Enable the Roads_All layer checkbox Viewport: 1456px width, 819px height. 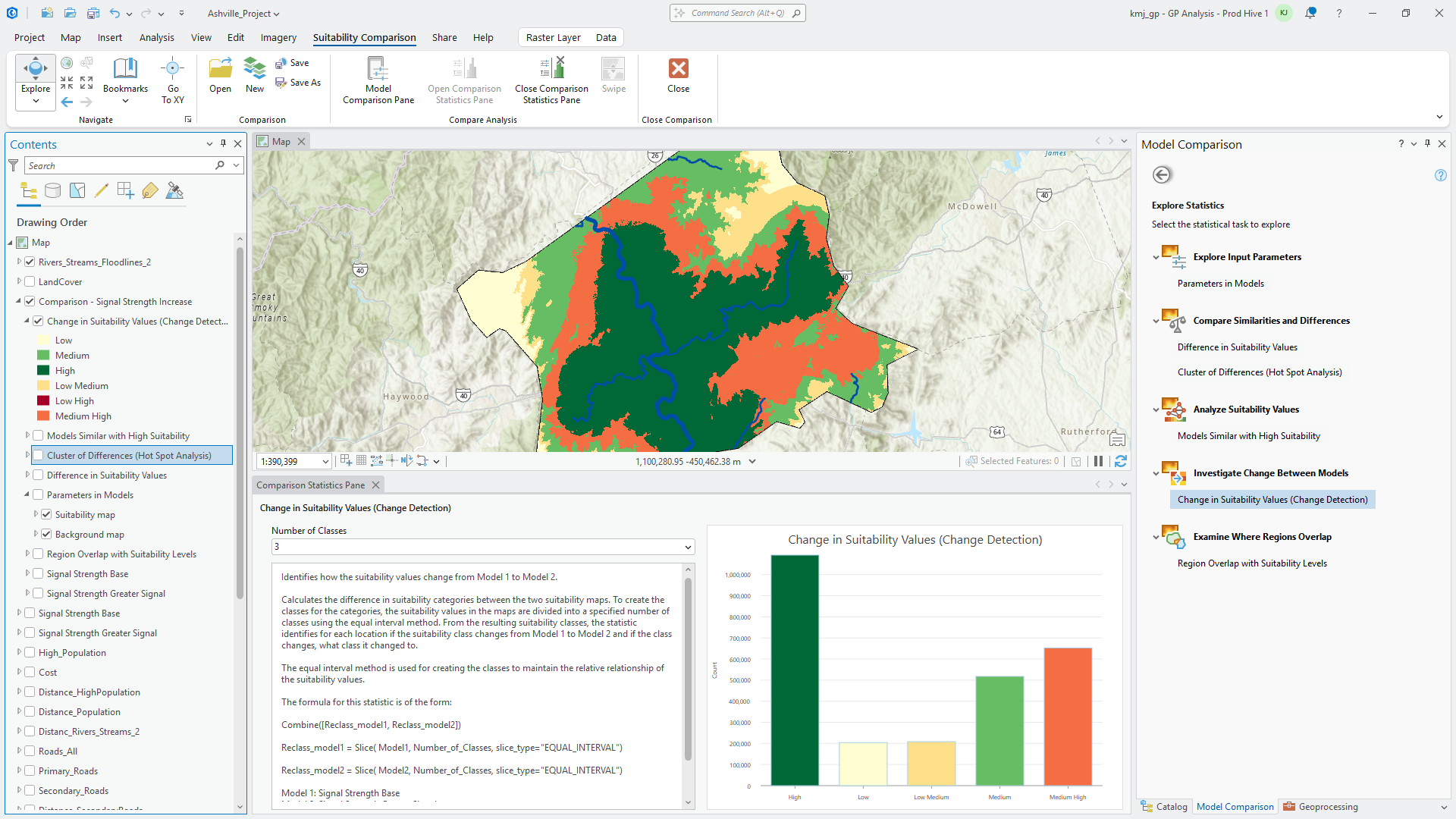(x=30, y=752)
